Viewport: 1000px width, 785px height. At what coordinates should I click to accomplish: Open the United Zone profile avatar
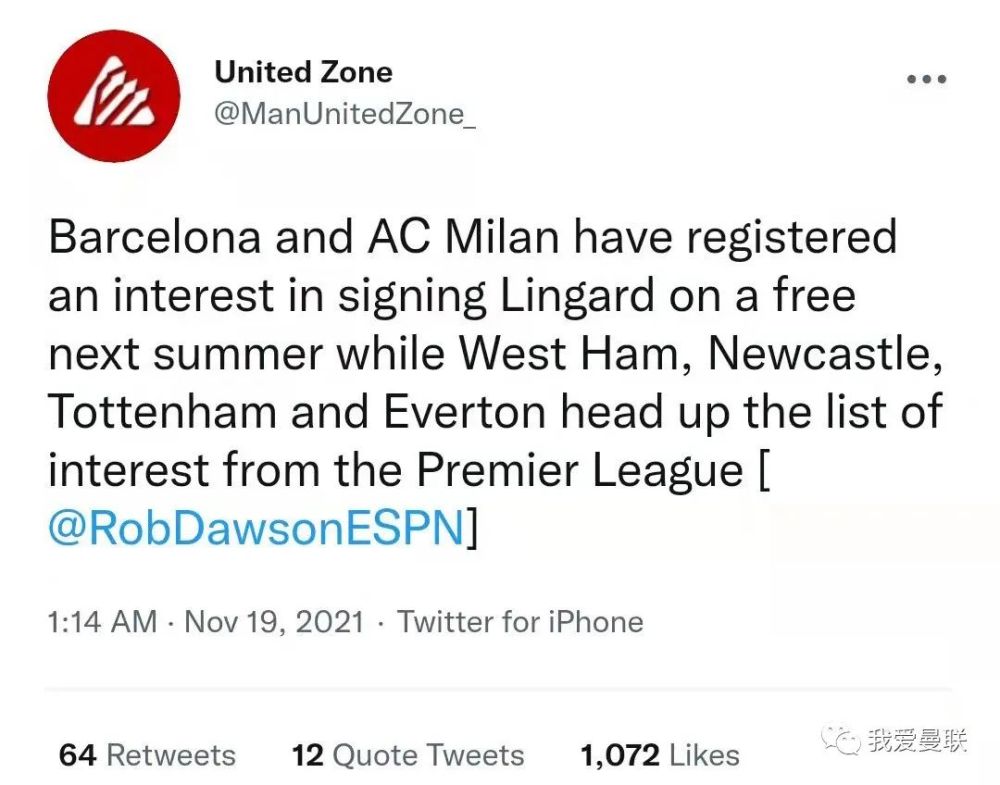(x=114, y=96)
